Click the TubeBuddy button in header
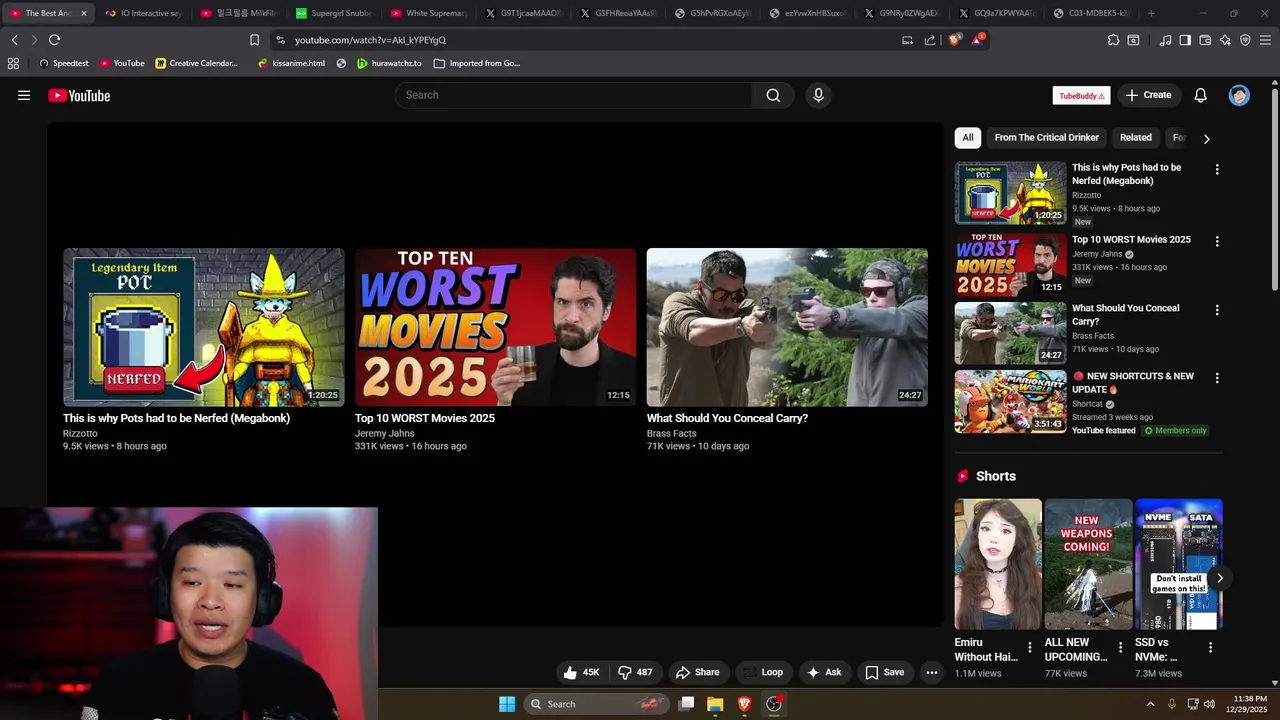The height and width of the screenshot is (720, 1280). click(1081, 95)
